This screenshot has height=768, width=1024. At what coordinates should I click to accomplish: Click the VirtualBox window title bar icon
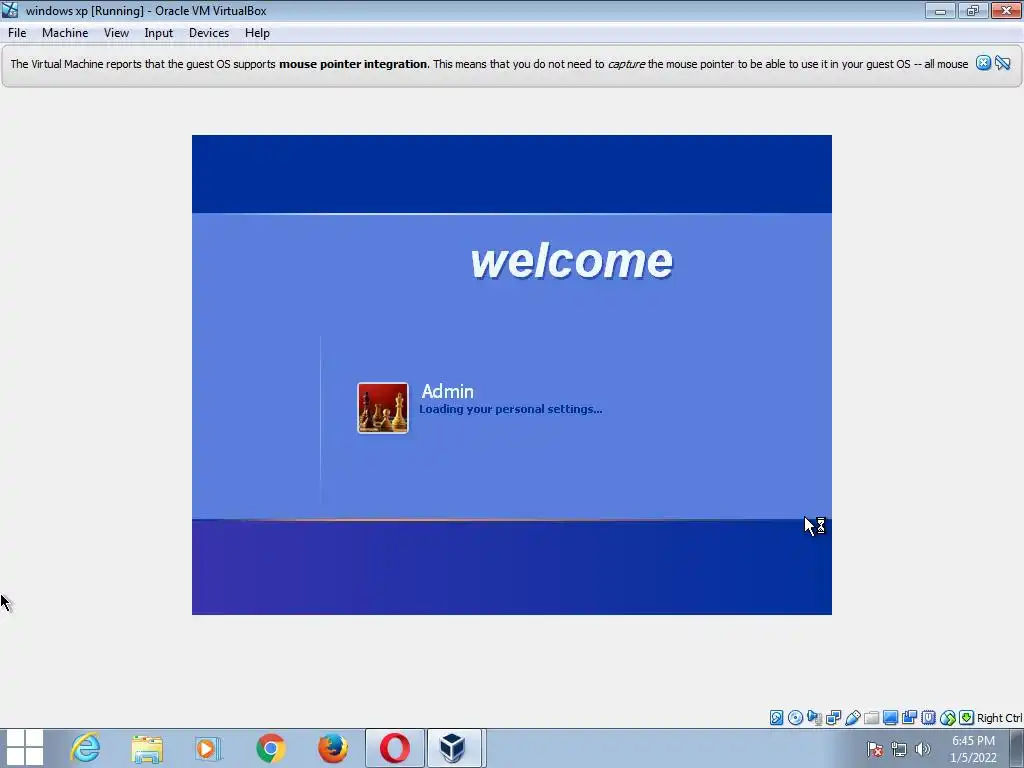click(x=10, y=10)
